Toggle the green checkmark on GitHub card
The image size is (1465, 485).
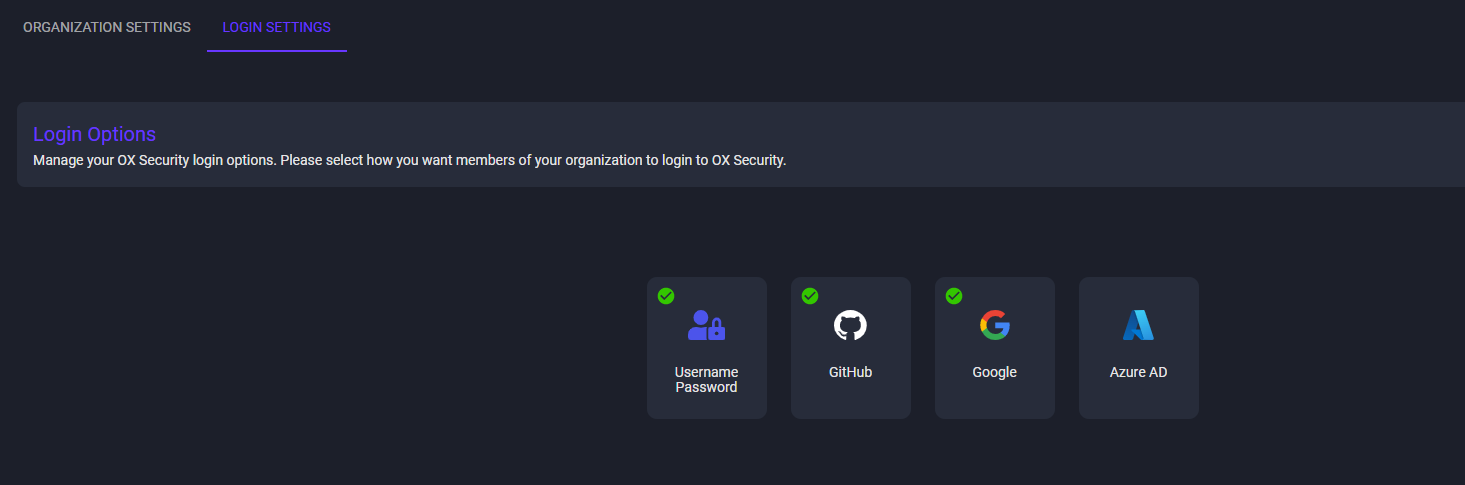tap(810, 296)
